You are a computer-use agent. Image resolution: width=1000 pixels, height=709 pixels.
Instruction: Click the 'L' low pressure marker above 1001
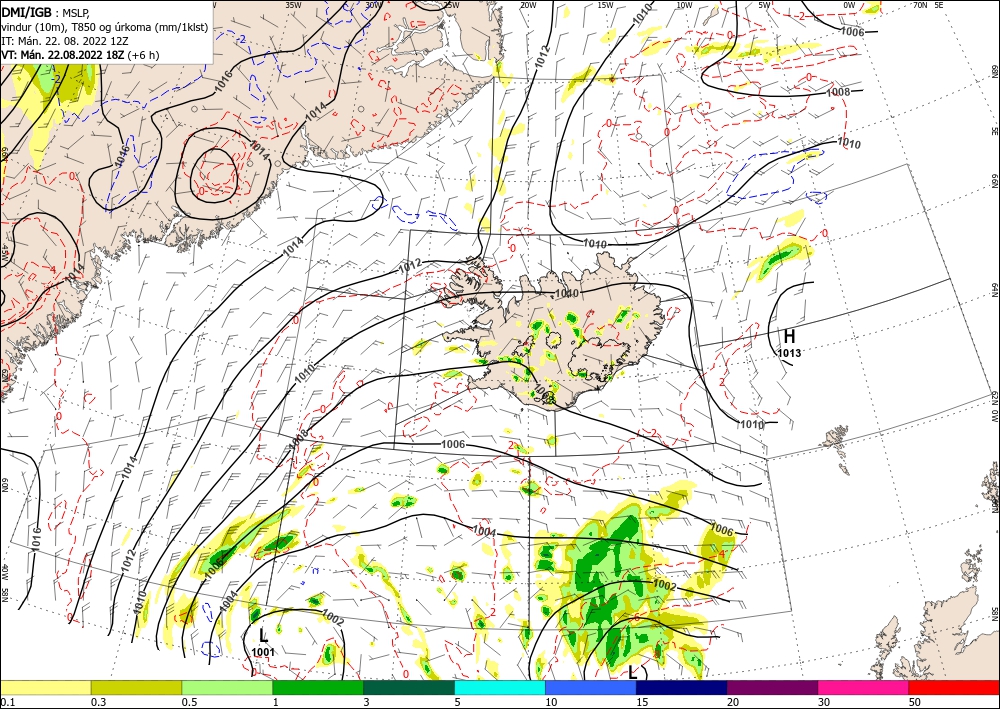263,635
